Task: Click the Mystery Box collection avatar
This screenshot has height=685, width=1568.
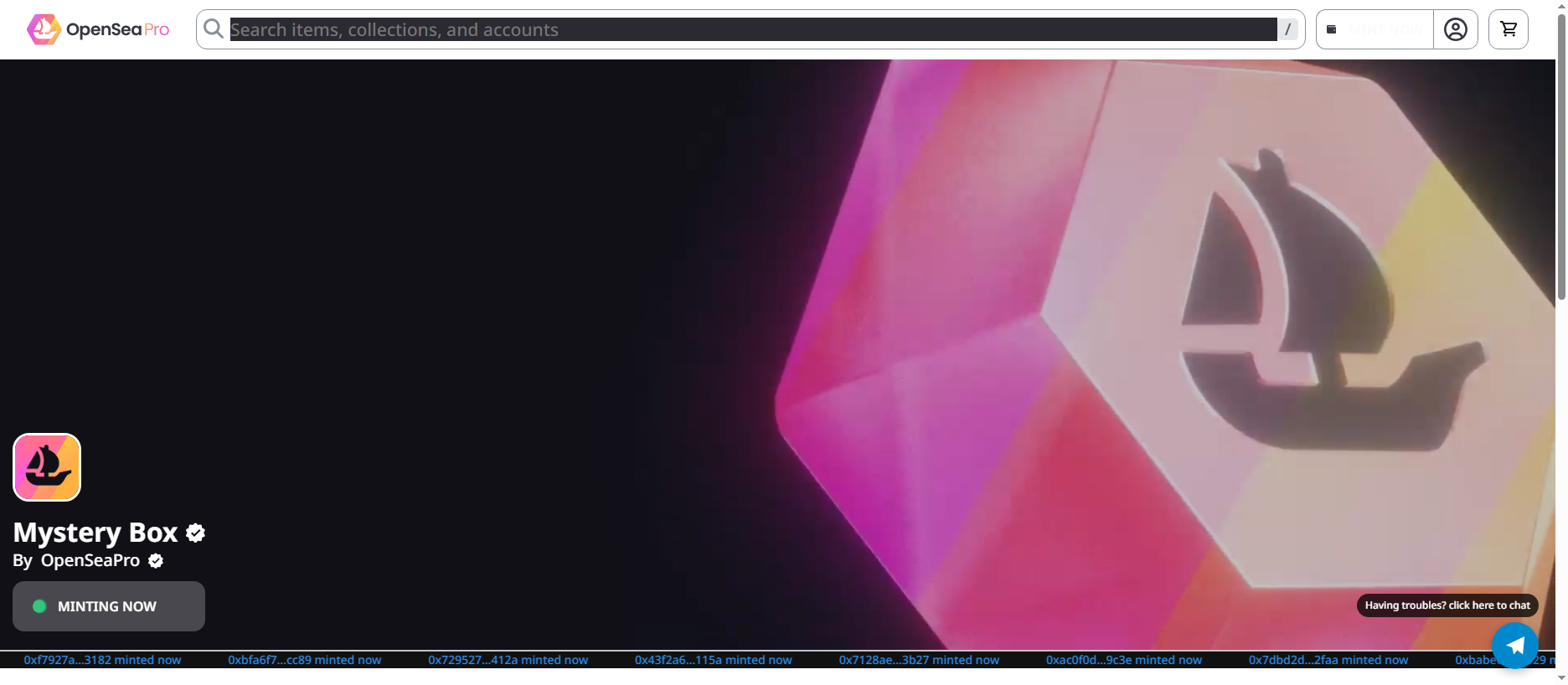Action: tap(47, 467)
